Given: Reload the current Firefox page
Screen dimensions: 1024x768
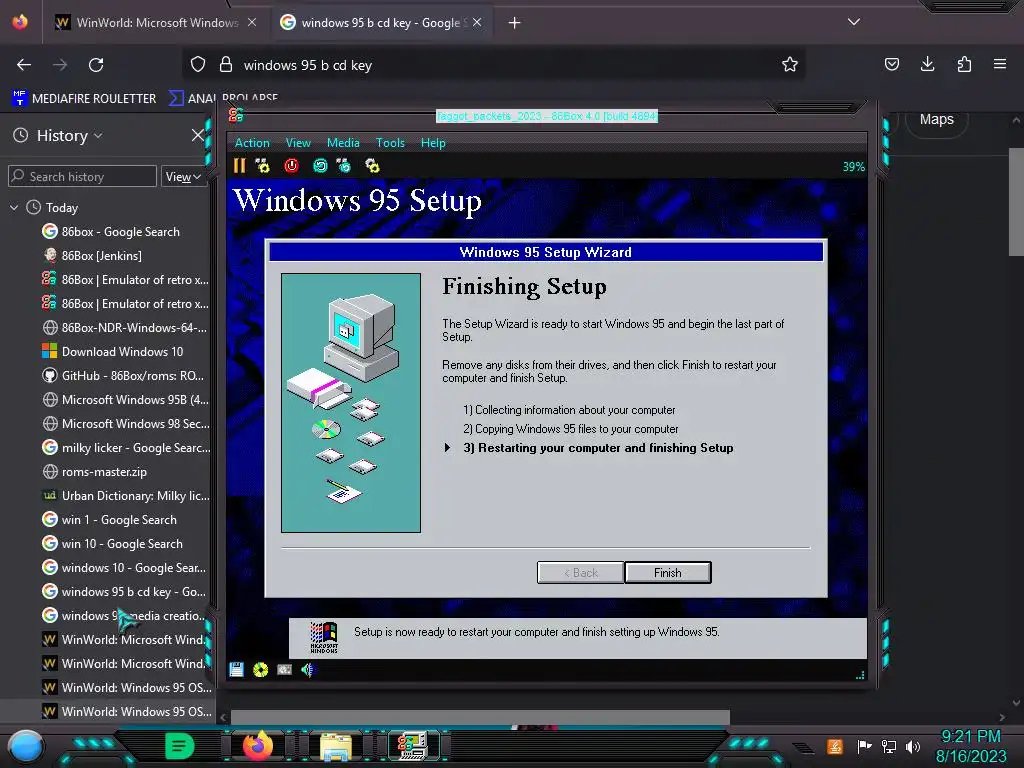Looking at the screenshot, I should click(96, 65).
